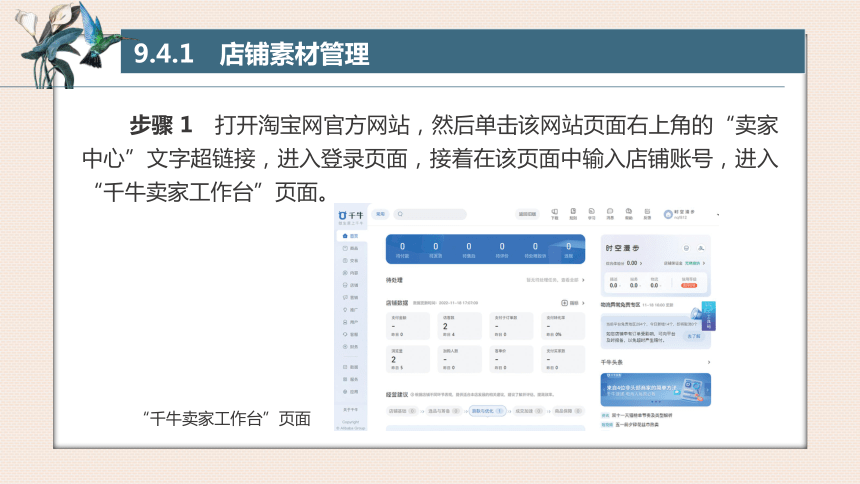860x484 pixels.
Task: Open the 关于千牛 link in the sidebar
Action: (x=350, y=410)
